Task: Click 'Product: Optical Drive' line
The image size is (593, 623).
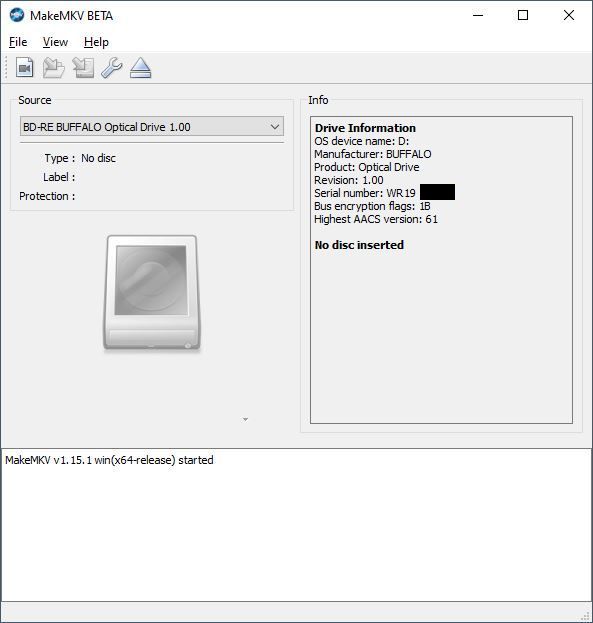Action: point(366,167)
